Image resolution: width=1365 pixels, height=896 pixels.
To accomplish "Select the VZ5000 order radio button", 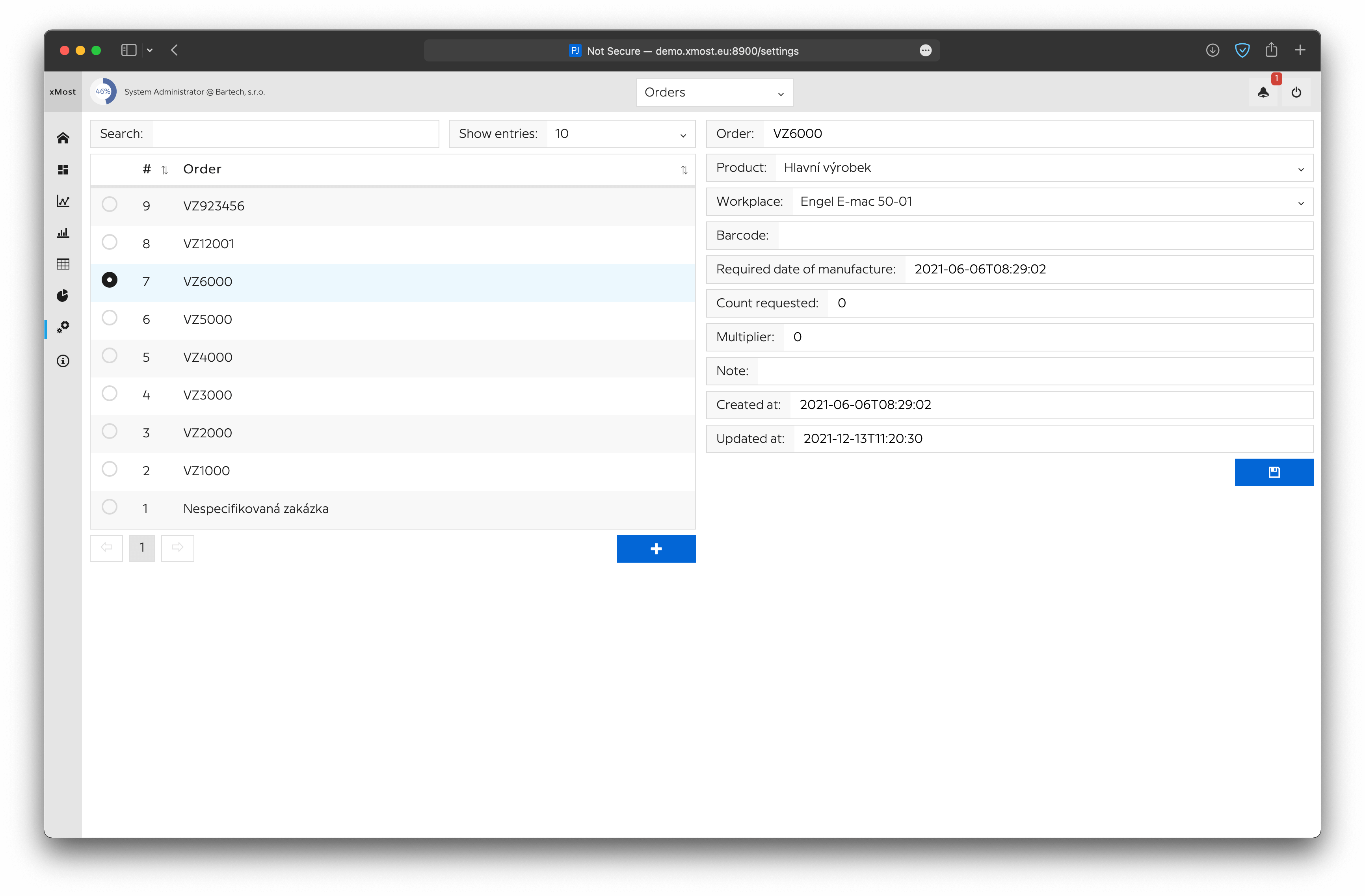I will pos(110,318).
